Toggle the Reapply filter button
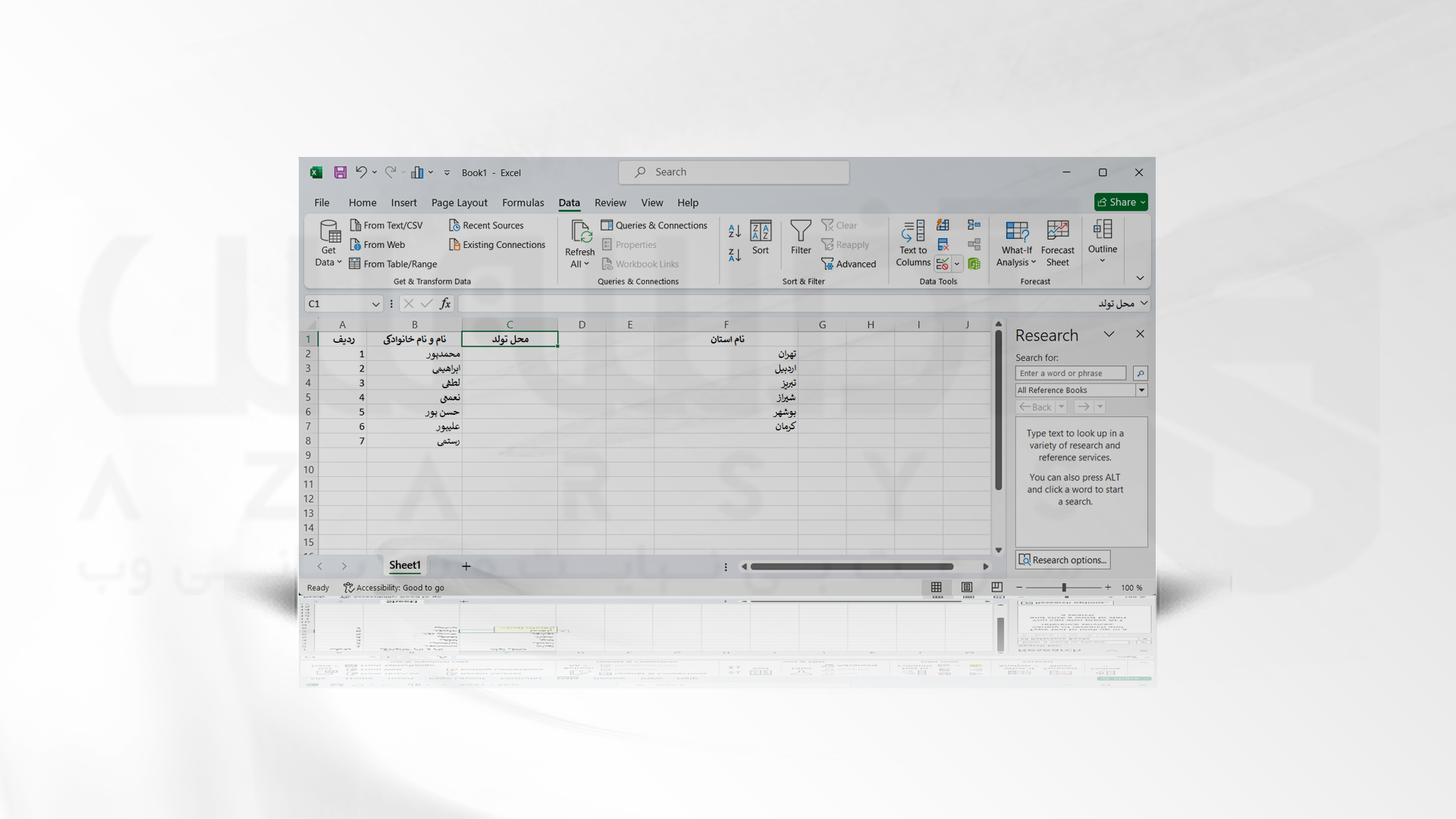 click(x=846, y=243)
